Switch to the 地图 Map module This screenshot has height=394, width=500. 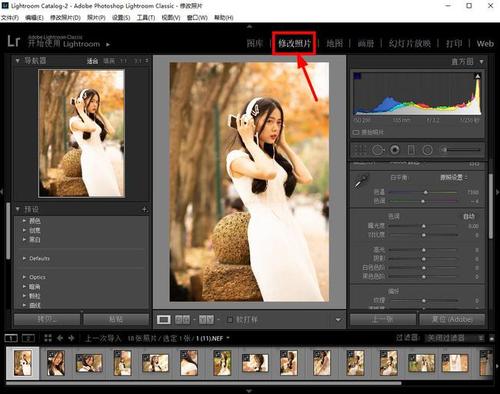pyautogui.click(x=334, y=43)
